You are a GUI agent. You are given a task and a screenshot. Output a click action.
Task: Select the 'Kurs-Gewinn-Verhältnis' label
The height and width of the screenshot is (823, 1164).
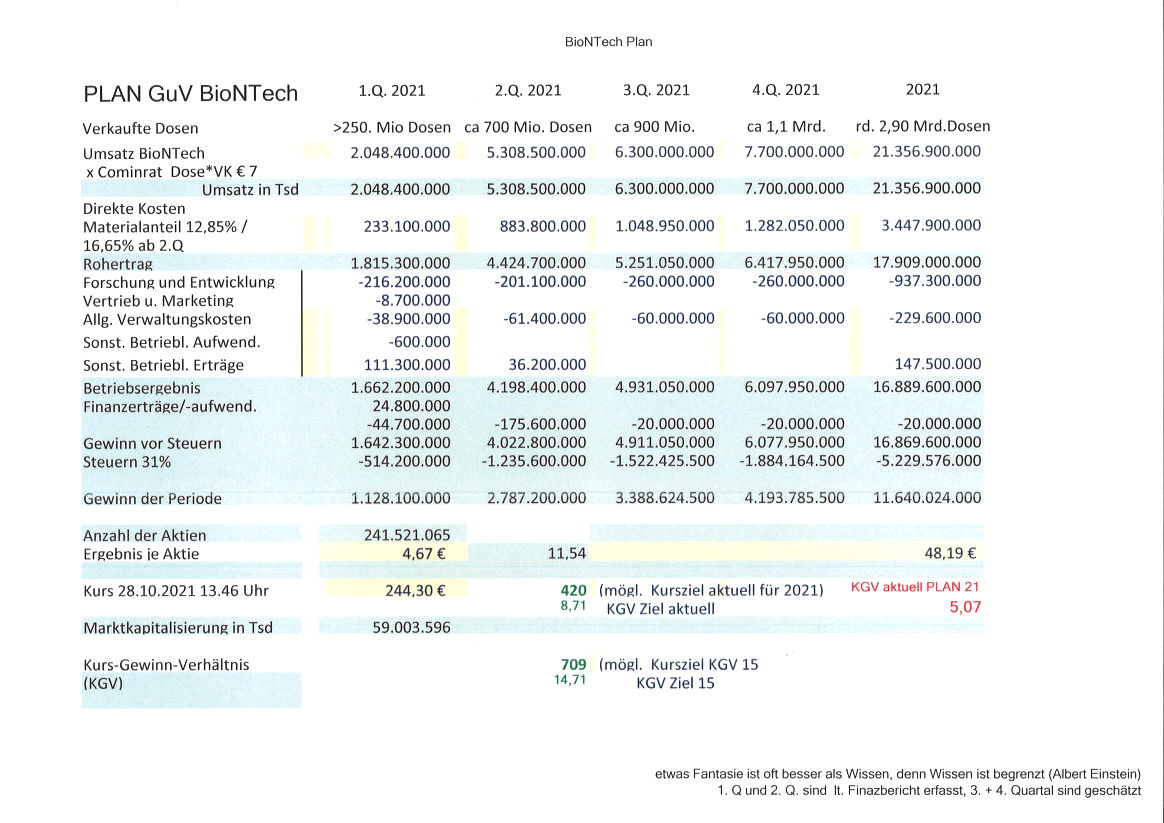point(166,665)
